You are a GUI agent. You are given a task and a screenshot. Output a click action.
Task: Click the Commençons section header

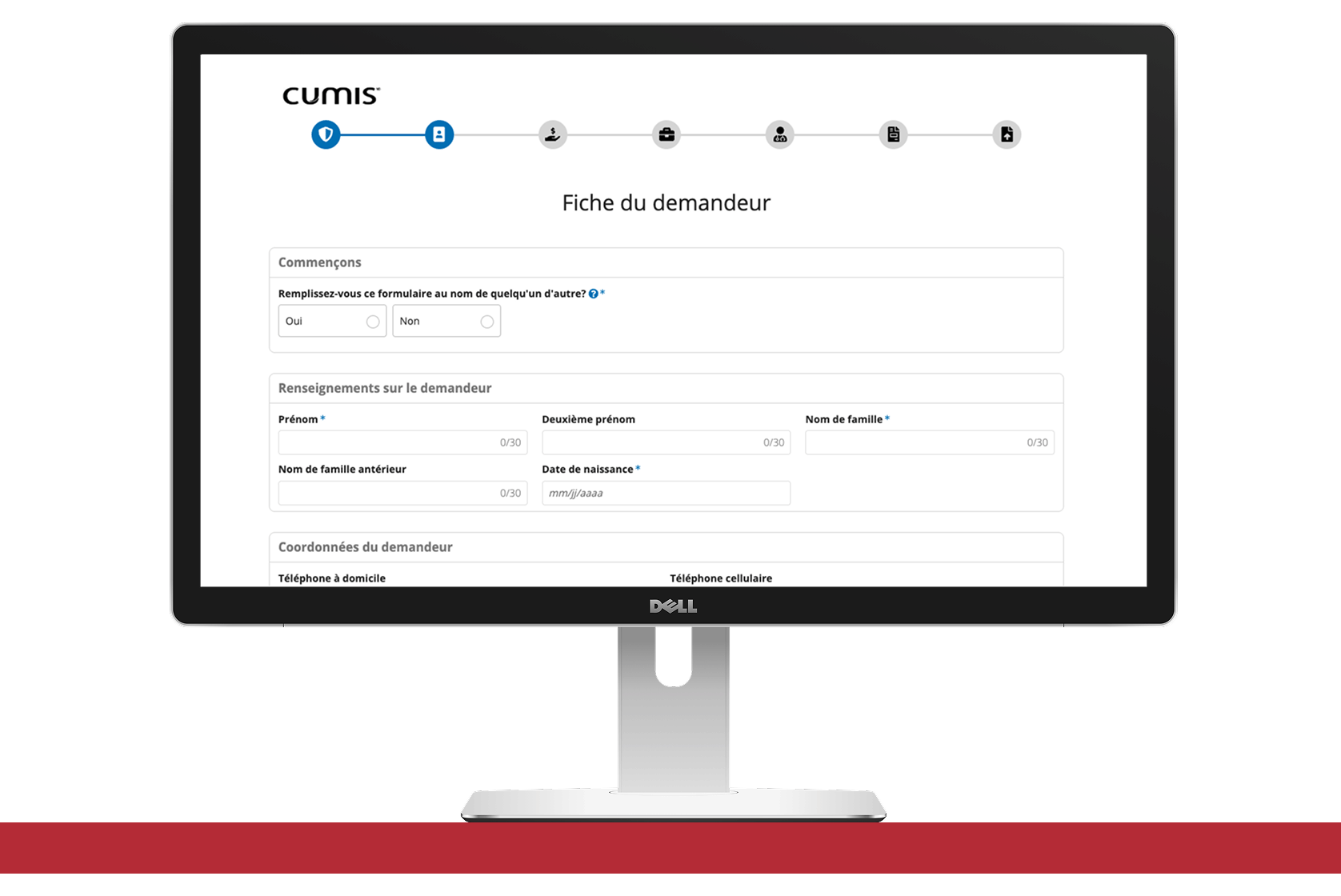click(x=320, y=262)
